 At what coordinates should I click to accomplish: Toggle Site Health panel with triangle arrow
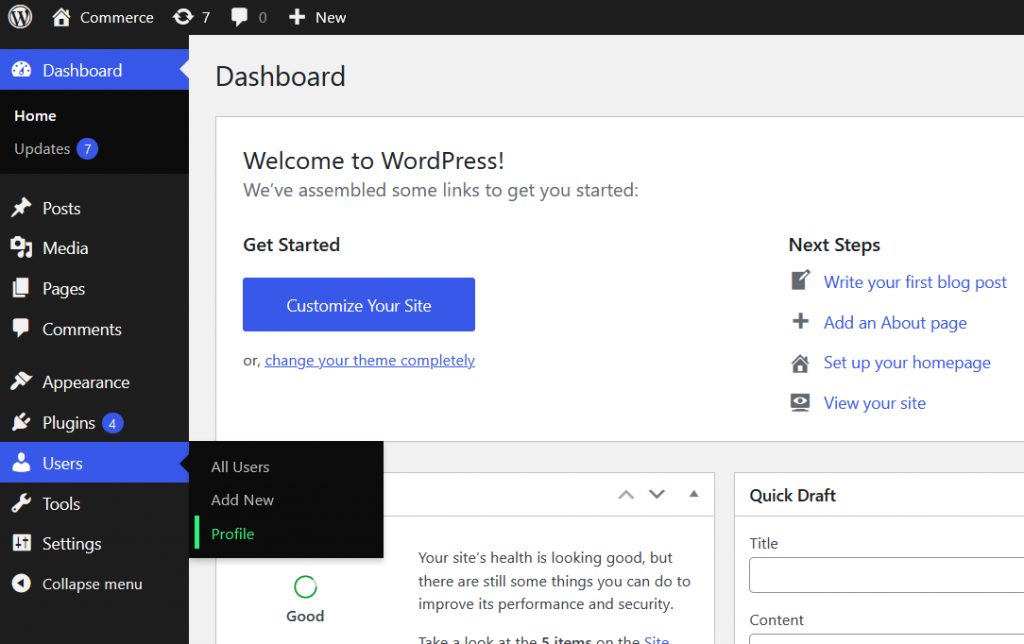click(694, 494)
